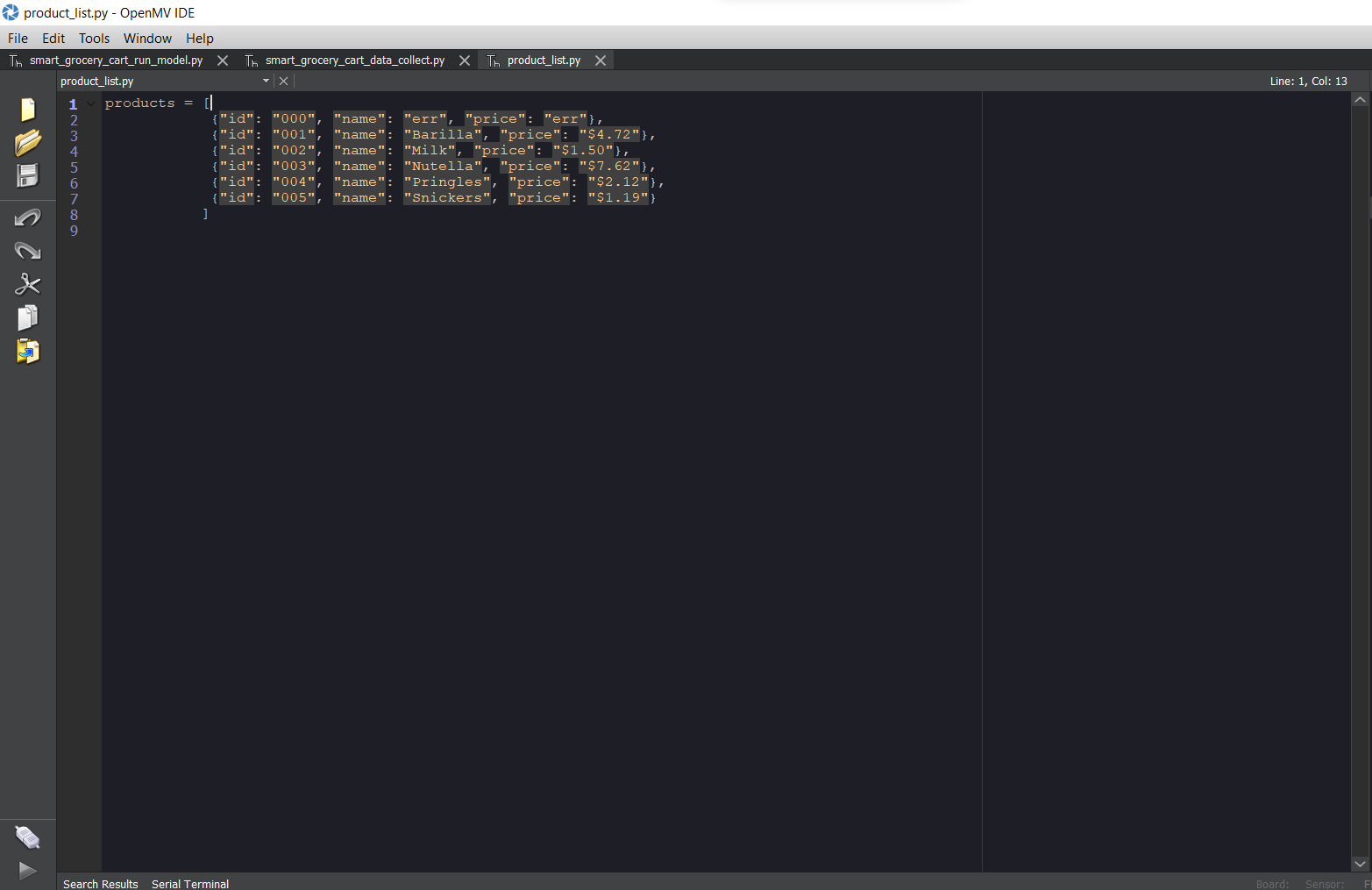Open the Help menu
The height and width of the screenshot is (890, 1372).
point(200,38)
